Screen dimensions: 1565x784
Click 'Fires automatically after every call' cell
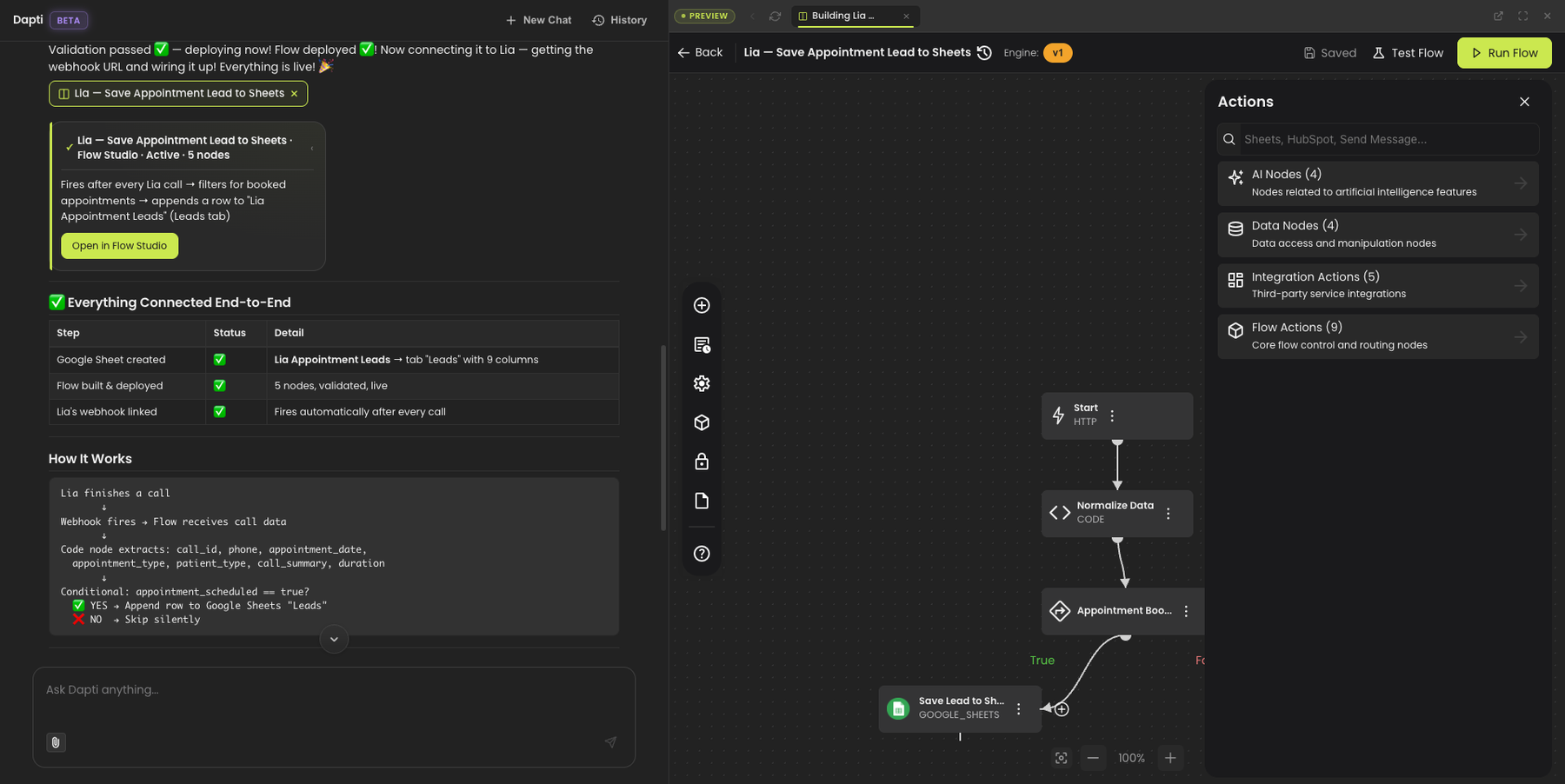443,412
